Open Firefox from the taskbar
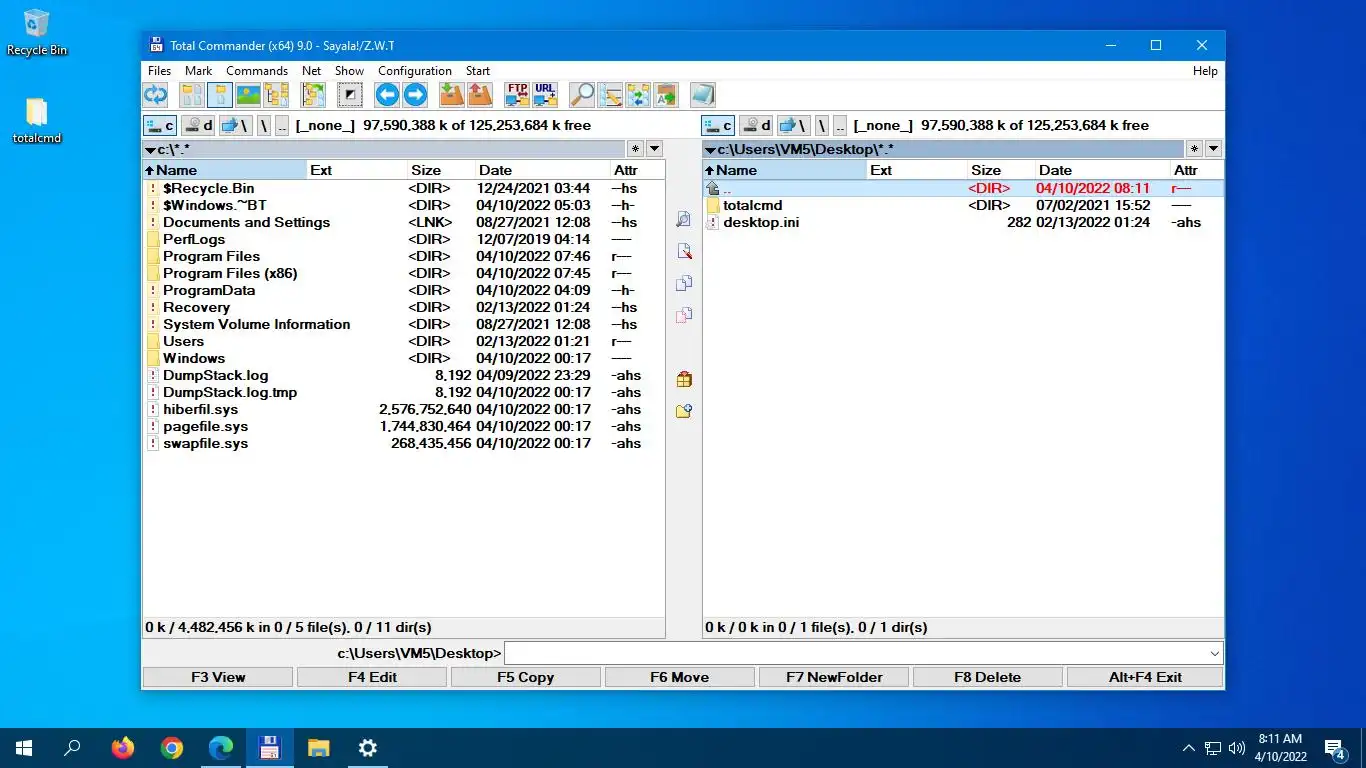Screen dimensions: 1366x768 pos(123,748)
